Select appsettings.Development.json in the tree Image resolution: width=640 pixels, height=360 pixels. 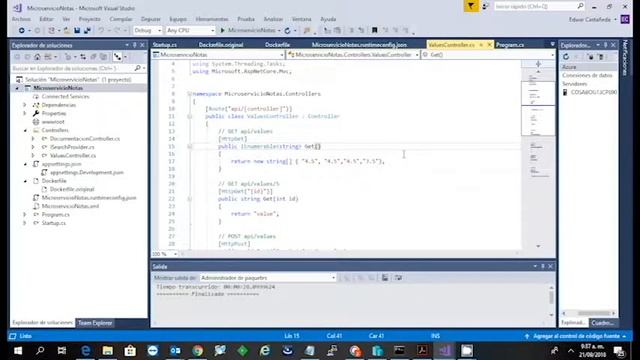87,172
